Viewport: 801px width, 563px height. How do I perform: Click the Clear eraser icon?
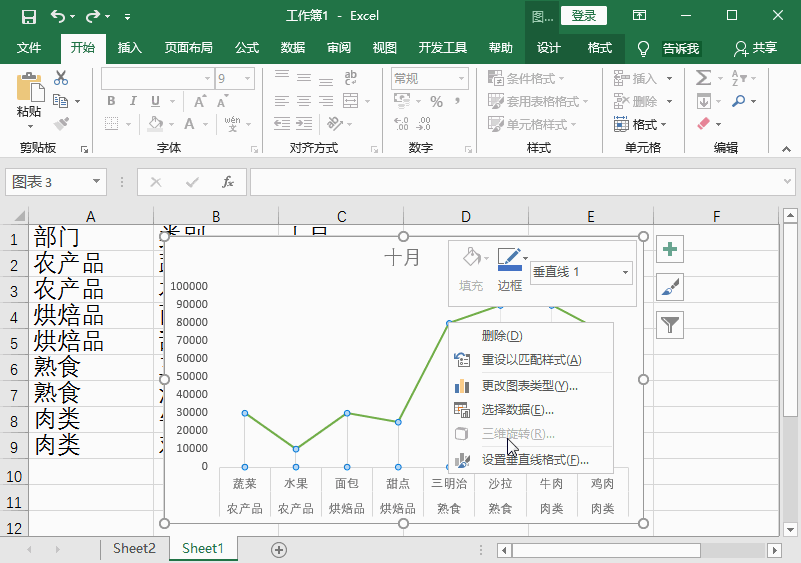pyautogui.click(x=703, y=124)
